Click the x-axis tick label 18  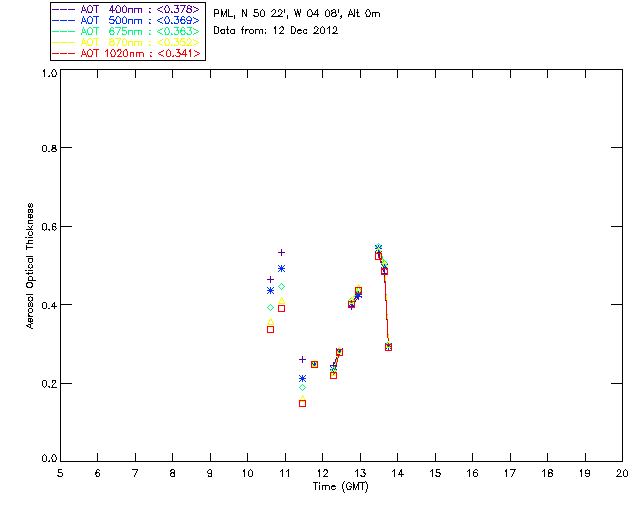tap(547, 473)
